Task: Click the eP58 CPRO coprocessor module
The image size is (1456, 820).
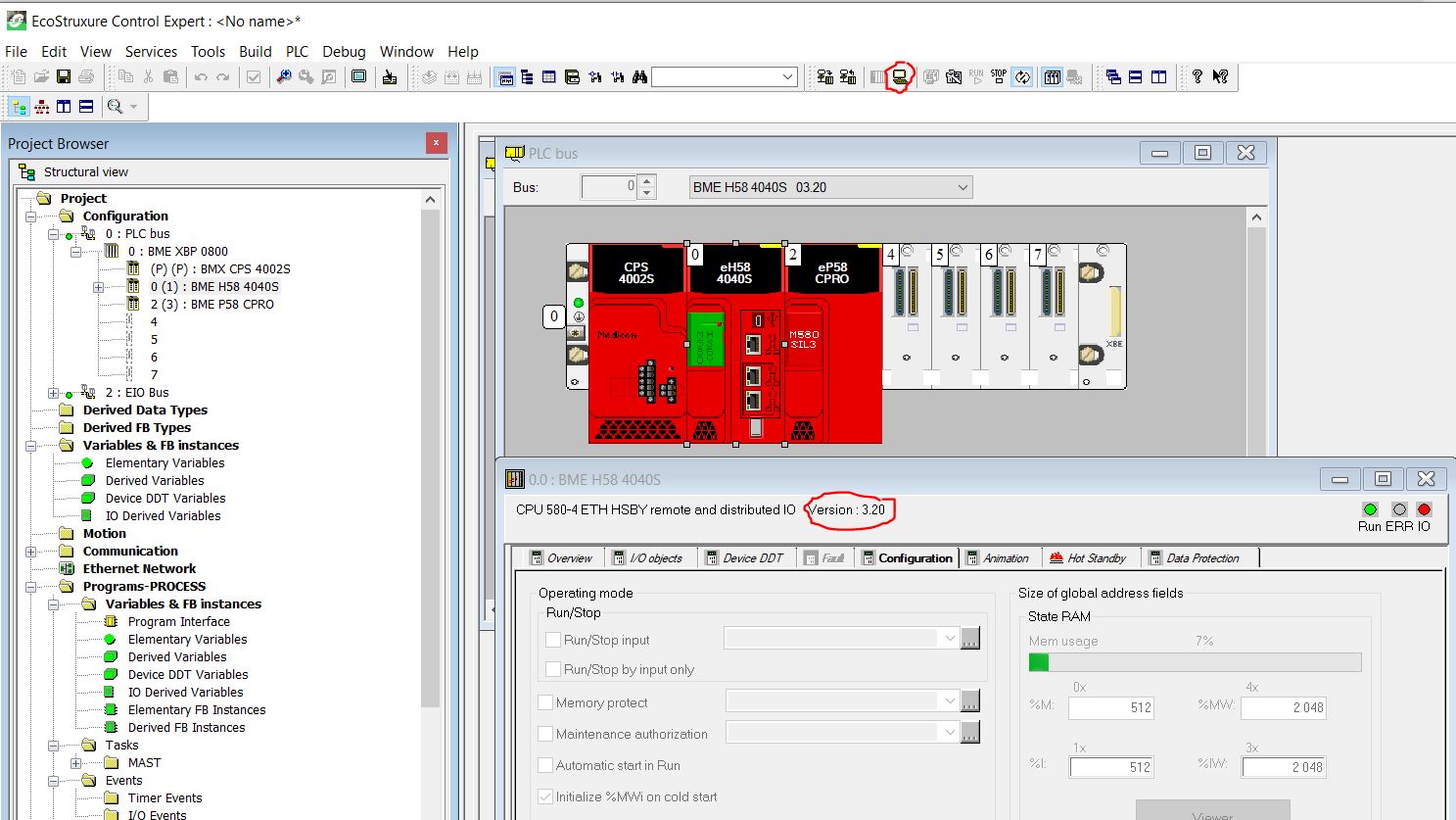Action: [833, 344]
